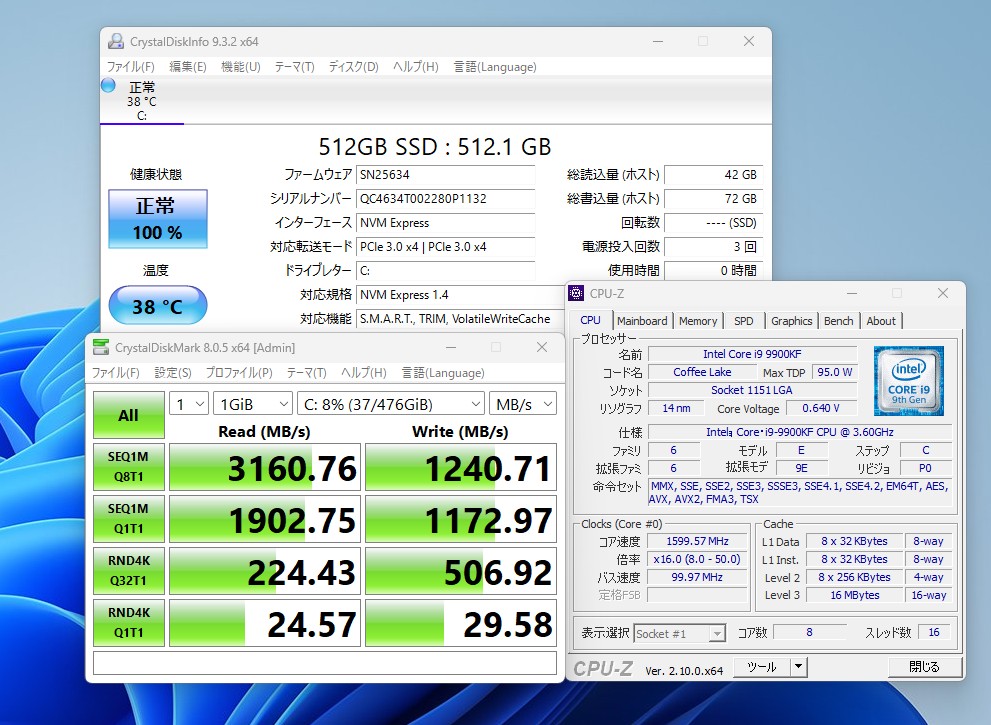Open 言語(Language) menu in CrystalDiskInfo

[495, 66]
